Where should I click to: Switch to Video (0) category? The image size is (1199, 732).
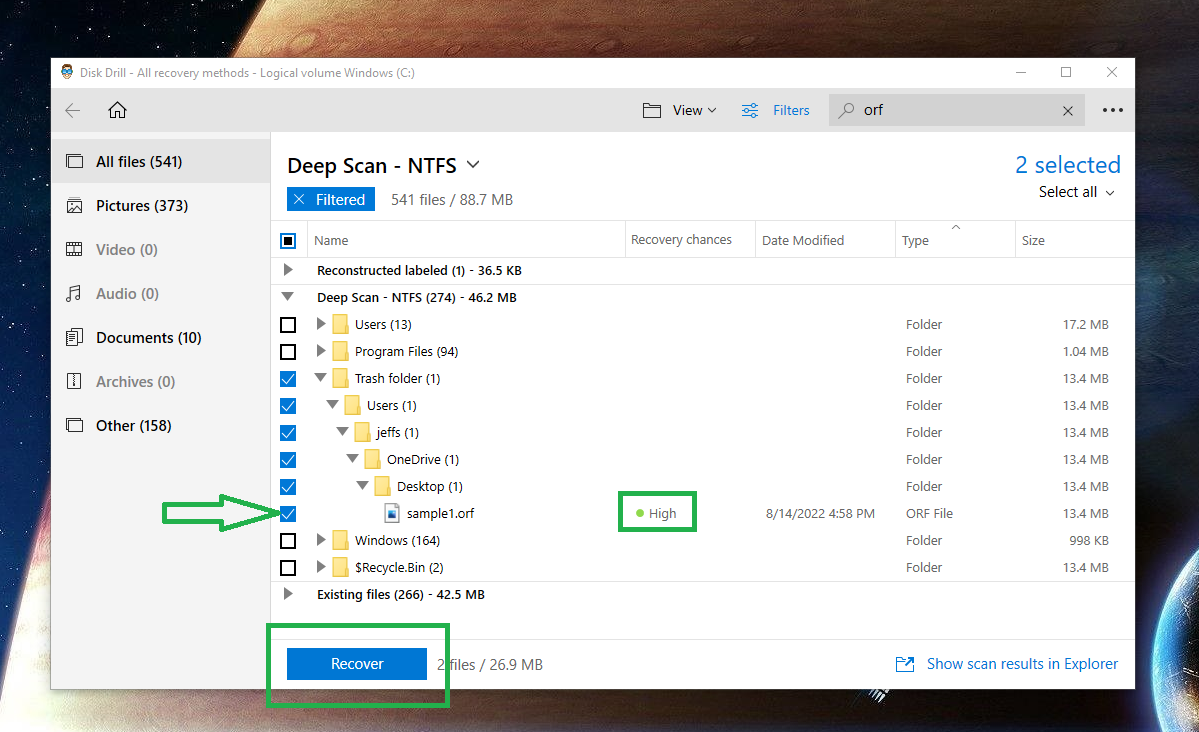[x=161, y=249]
